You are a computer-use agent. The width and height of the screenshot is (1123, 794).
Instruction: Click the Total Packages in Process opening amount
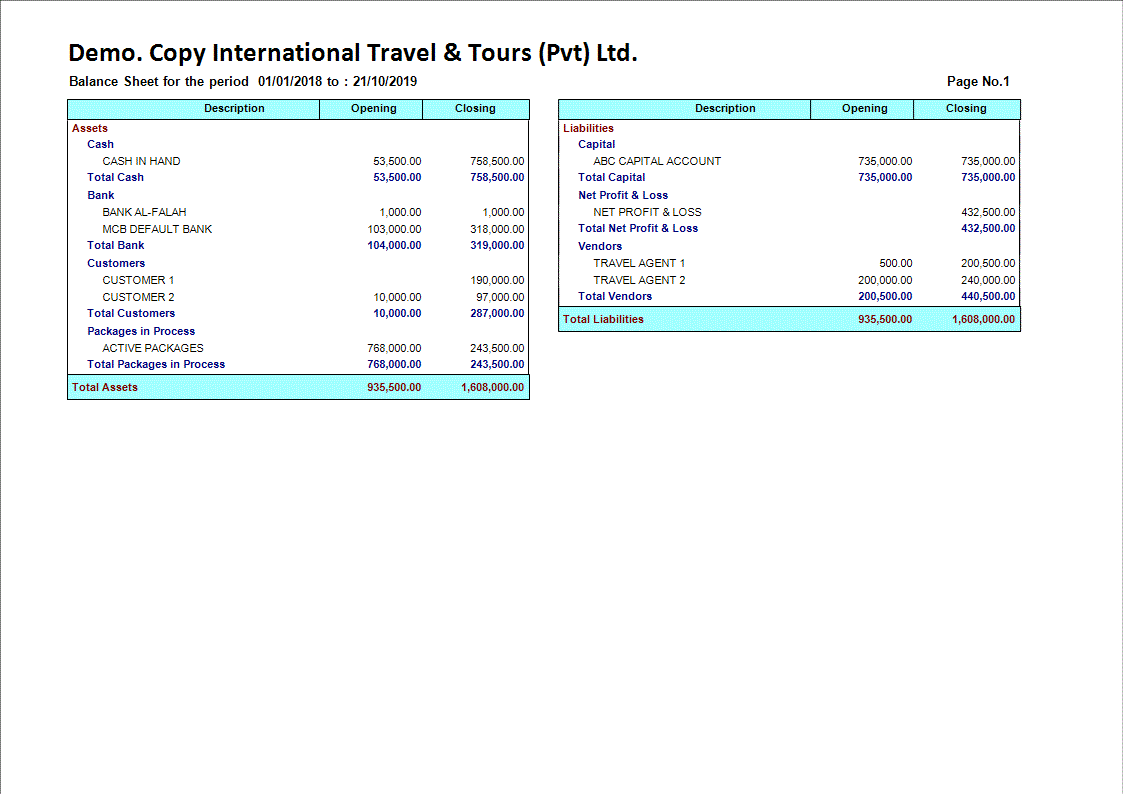point(394,364)
